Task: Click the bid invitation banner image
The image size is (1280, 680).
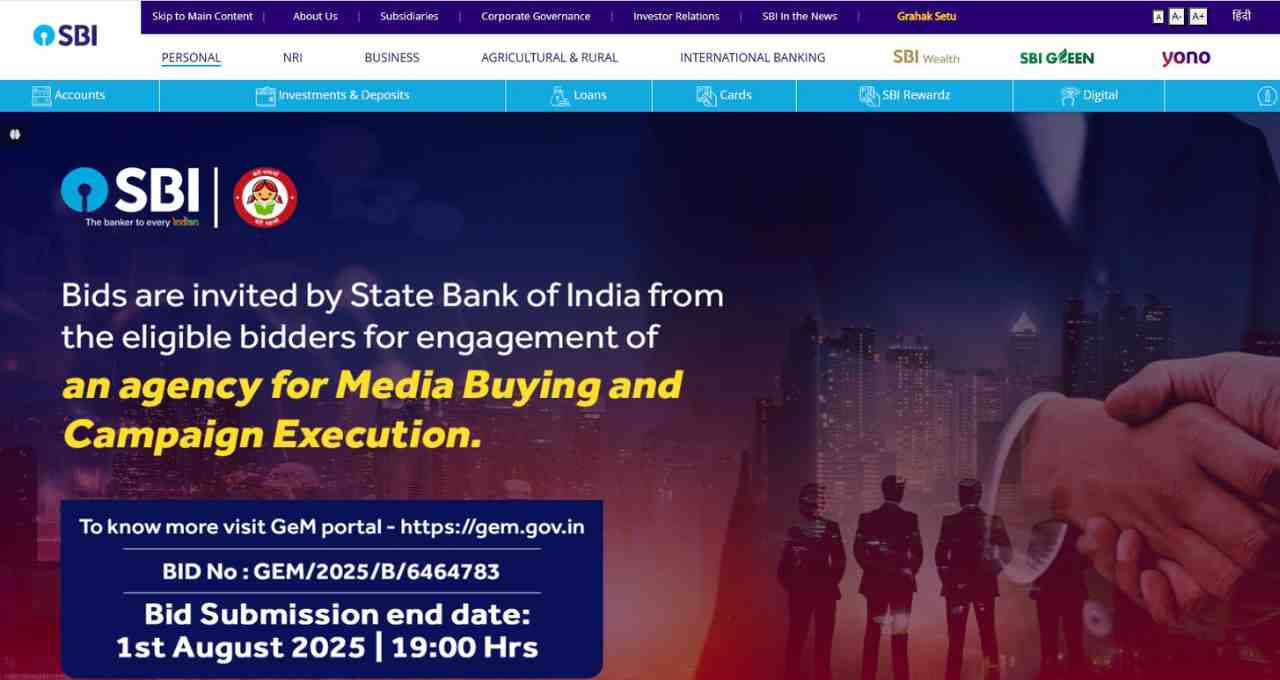Action: 640,396
